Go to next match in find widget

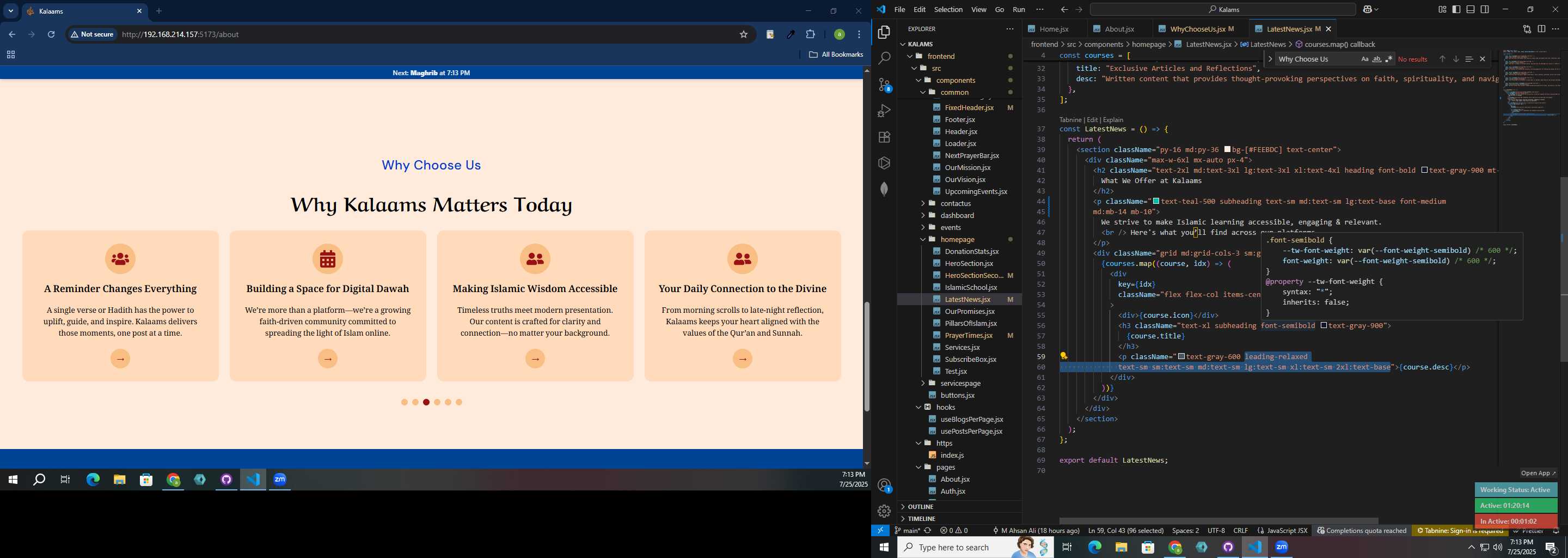tap(1456, 59)
